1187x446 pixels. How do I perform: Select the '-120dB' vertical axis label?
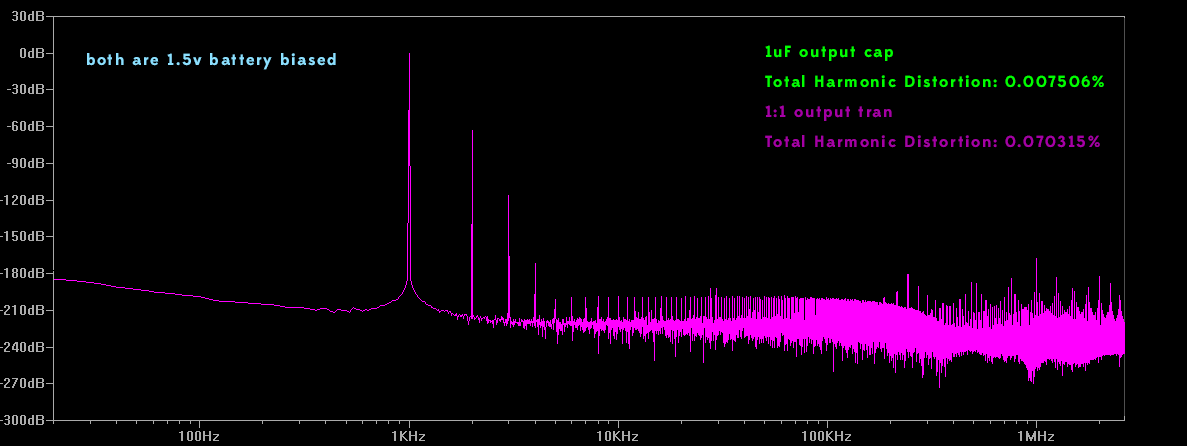pos(23,200)
